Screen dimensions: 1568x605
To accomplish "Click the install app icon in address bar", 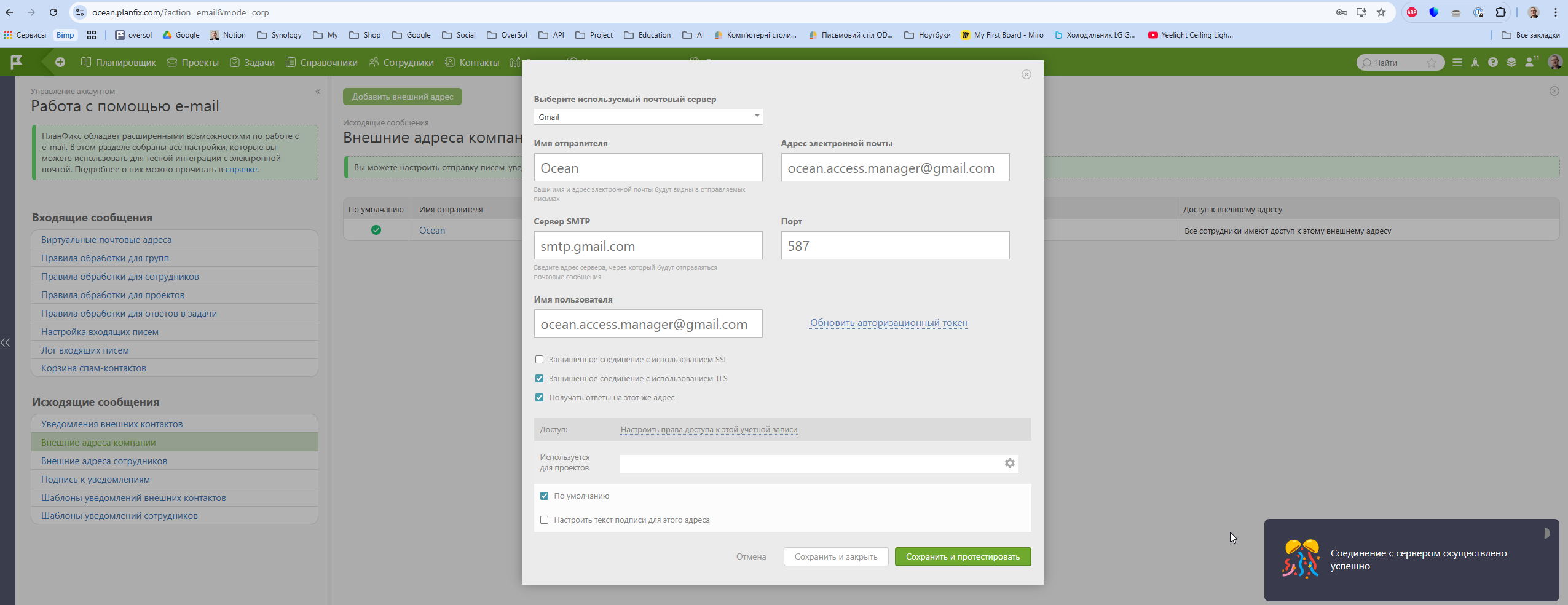I will [x=1361, y=12].
